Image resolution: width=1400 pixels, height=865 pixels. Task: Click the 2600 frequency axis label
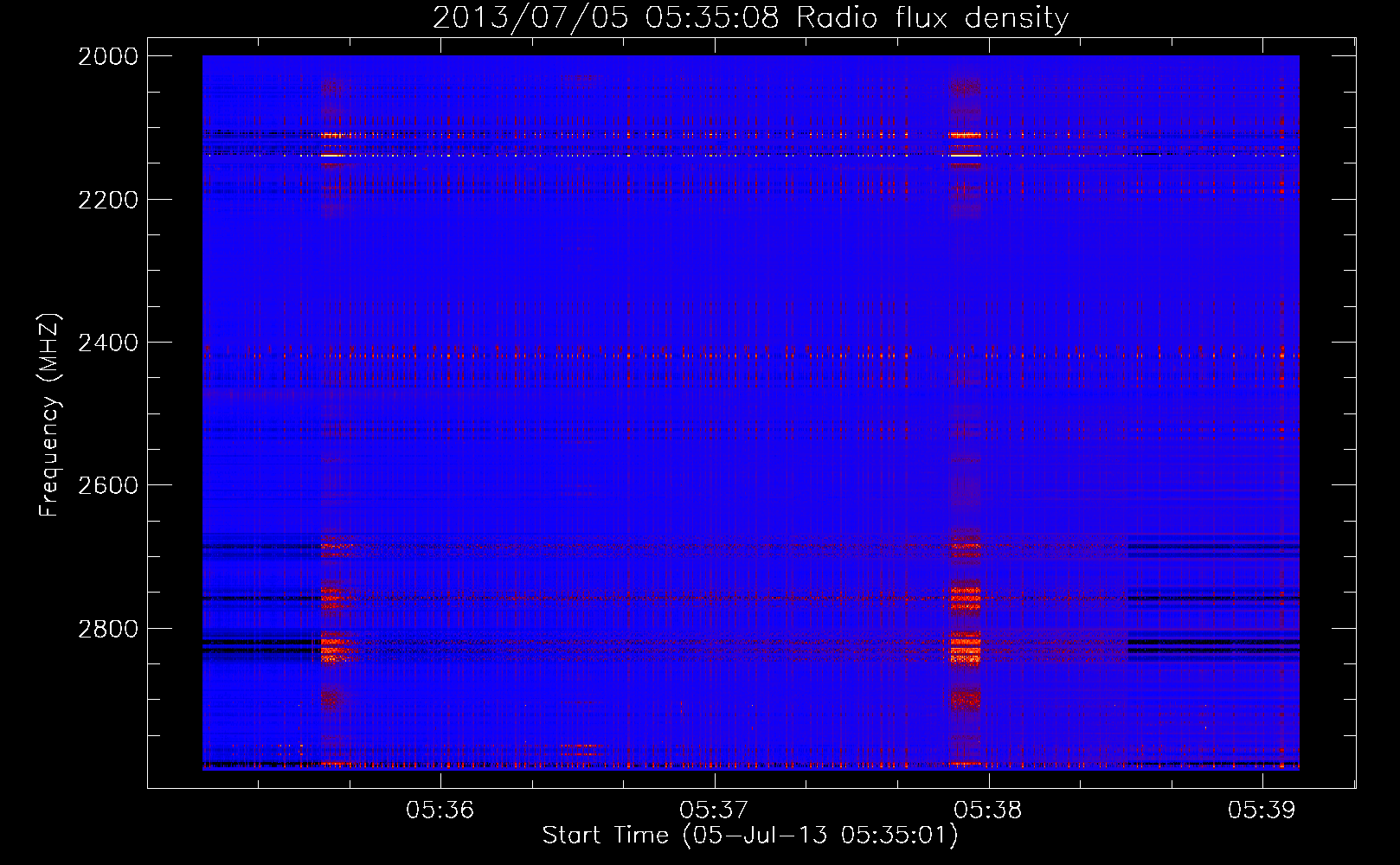(108, 485)
